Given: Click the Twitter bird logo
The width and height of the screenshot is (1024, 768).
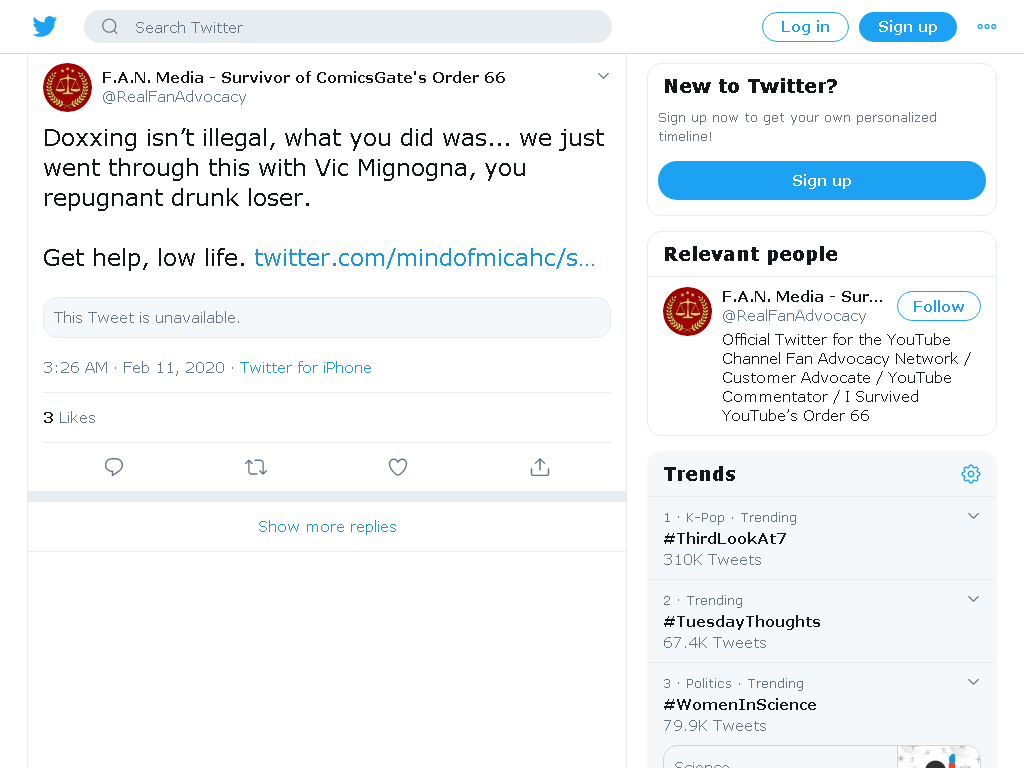Looking at the screenshot, I should point(44,27).
